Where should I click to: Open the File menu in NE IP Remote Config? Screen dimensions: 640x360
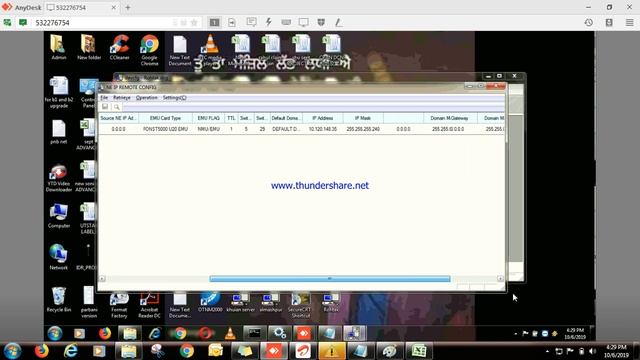click(x=104, y=98)
